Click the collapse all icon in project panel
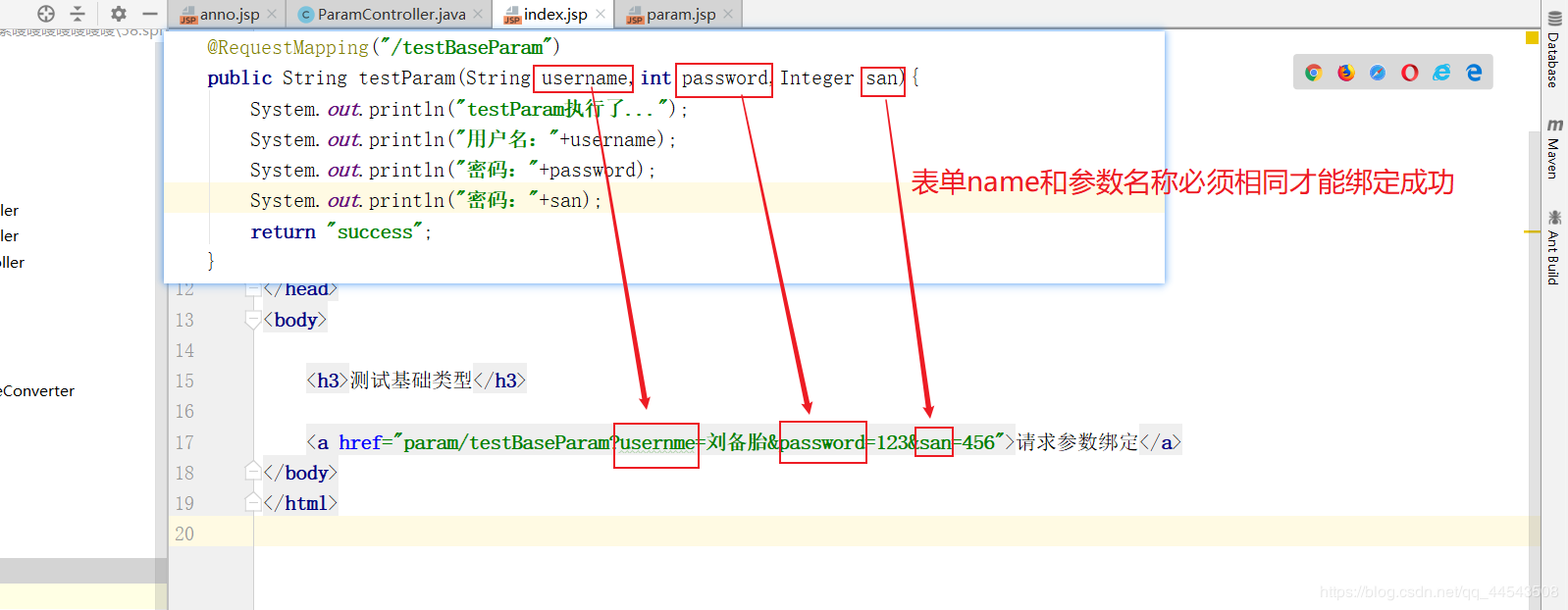The width and height of the screenshot is (1568, 610). click(x=78, y=14)
